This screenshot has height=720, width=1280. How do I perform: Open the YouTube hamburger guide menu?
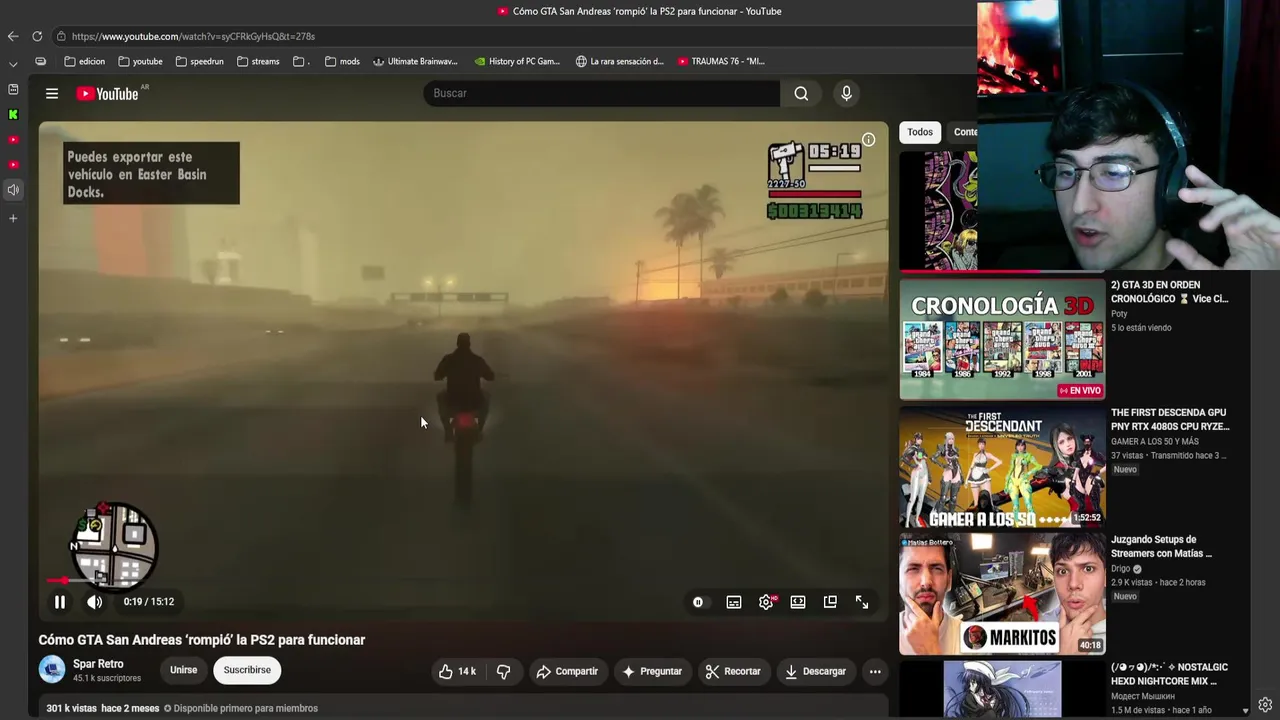(x=52, y=94)
